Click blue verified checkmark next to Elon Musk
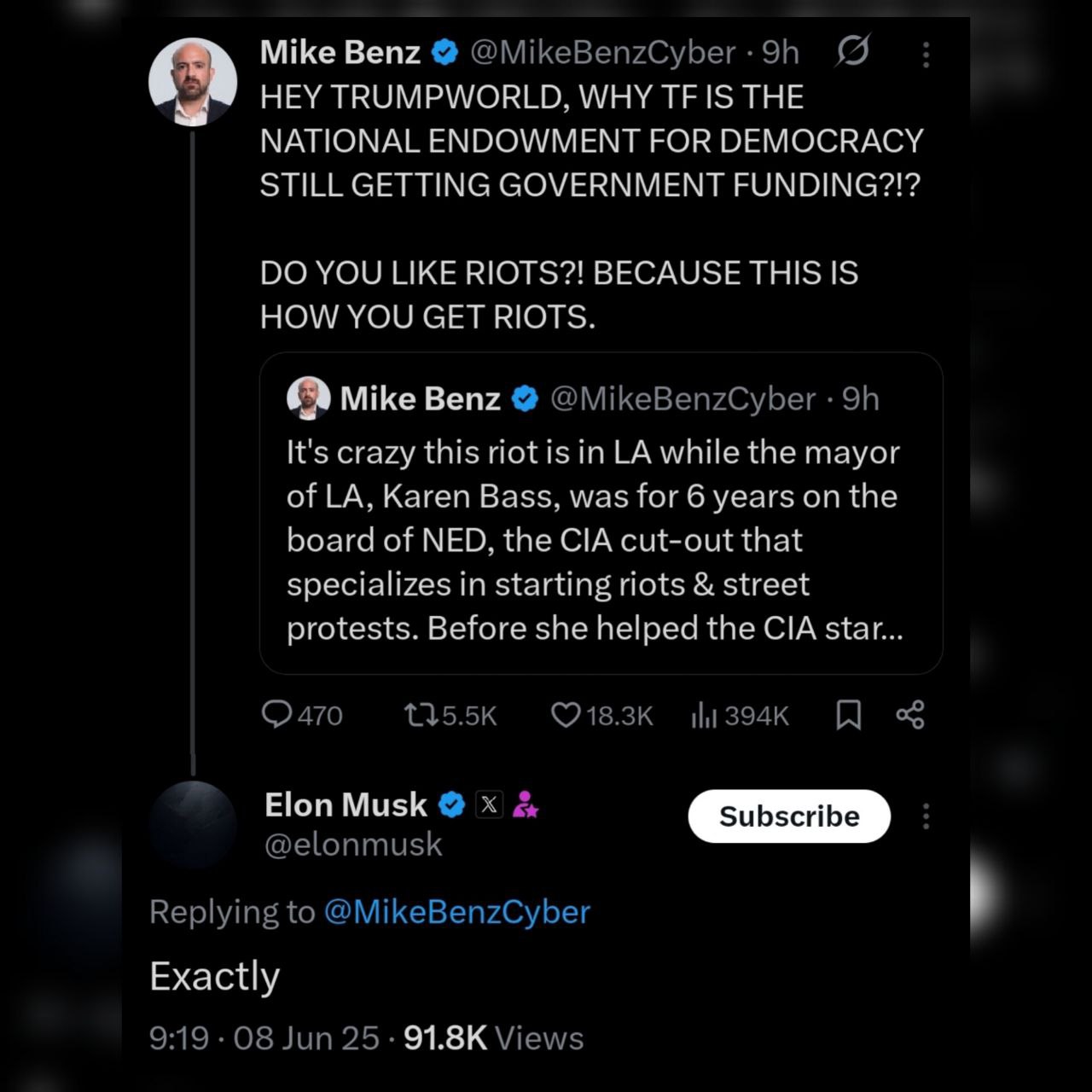The image size is (1092, 1092). (x=451, y=804)
